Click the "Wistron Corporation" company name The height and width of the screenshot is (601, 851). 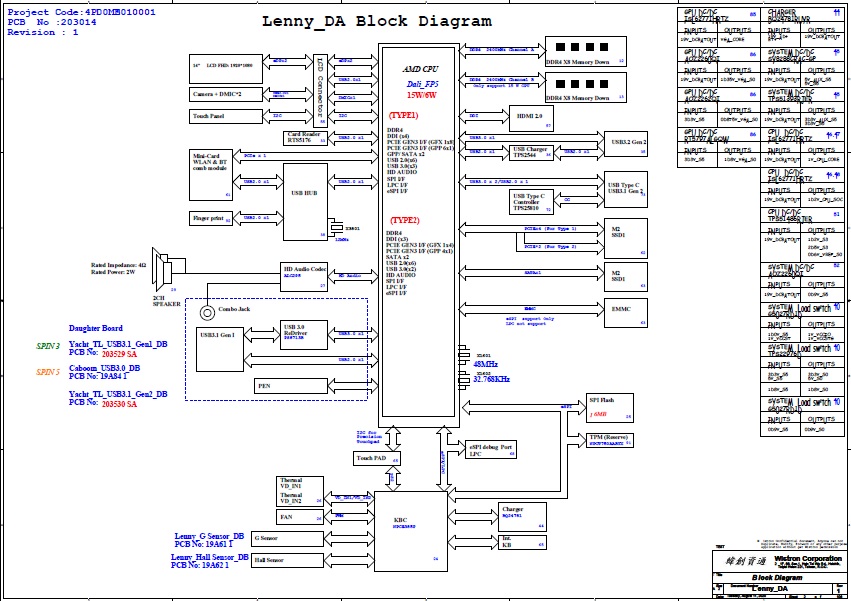click(808, 559)
